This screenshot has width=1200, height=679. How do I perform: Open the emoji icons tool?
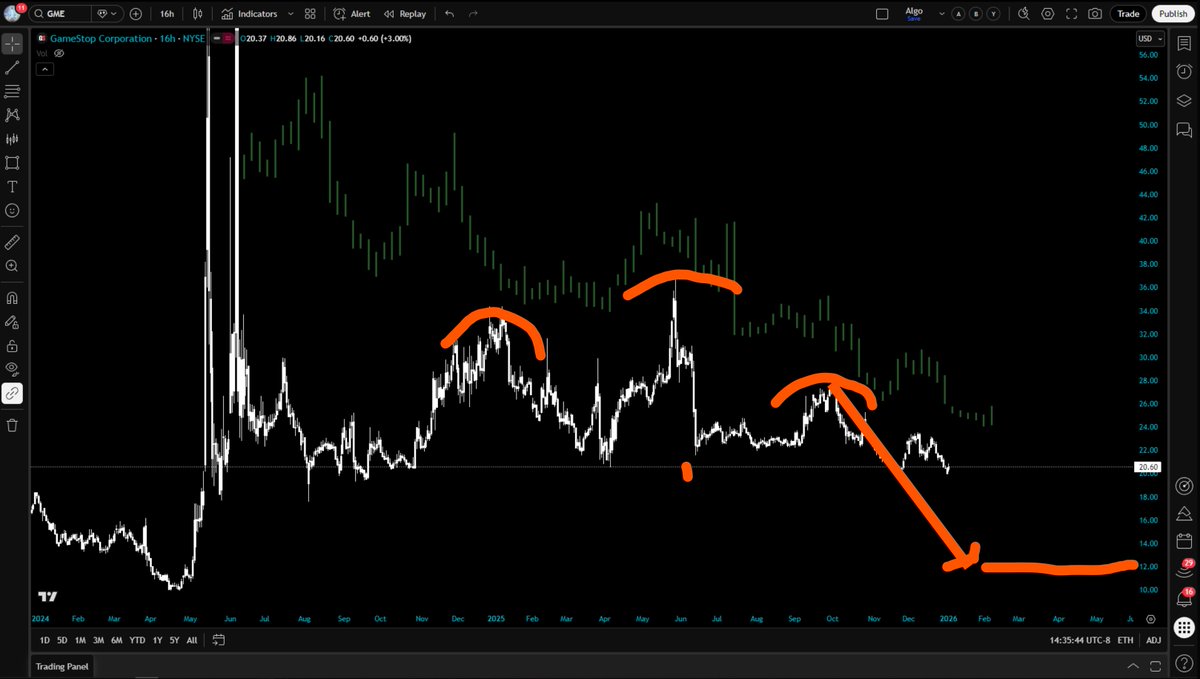(x=12, y=211)
